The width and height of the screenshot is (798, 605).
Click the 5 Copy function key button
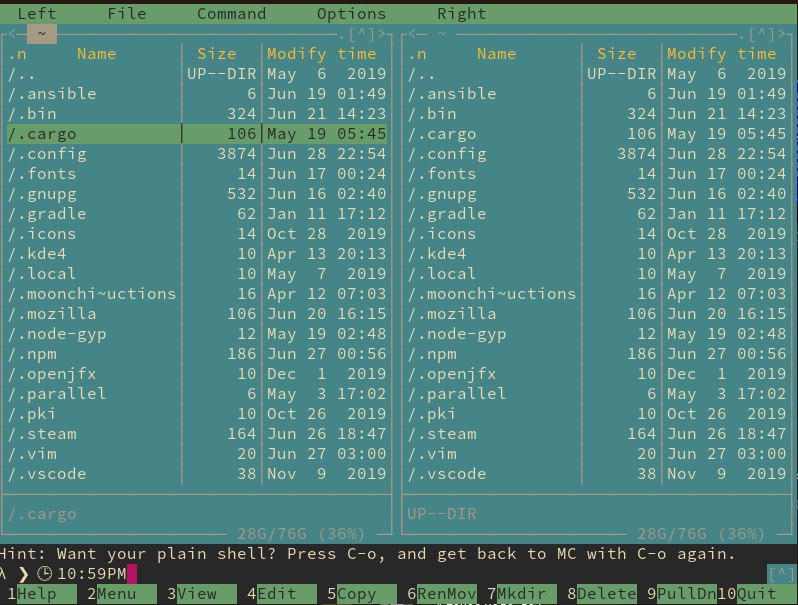[x=361, y=594]
